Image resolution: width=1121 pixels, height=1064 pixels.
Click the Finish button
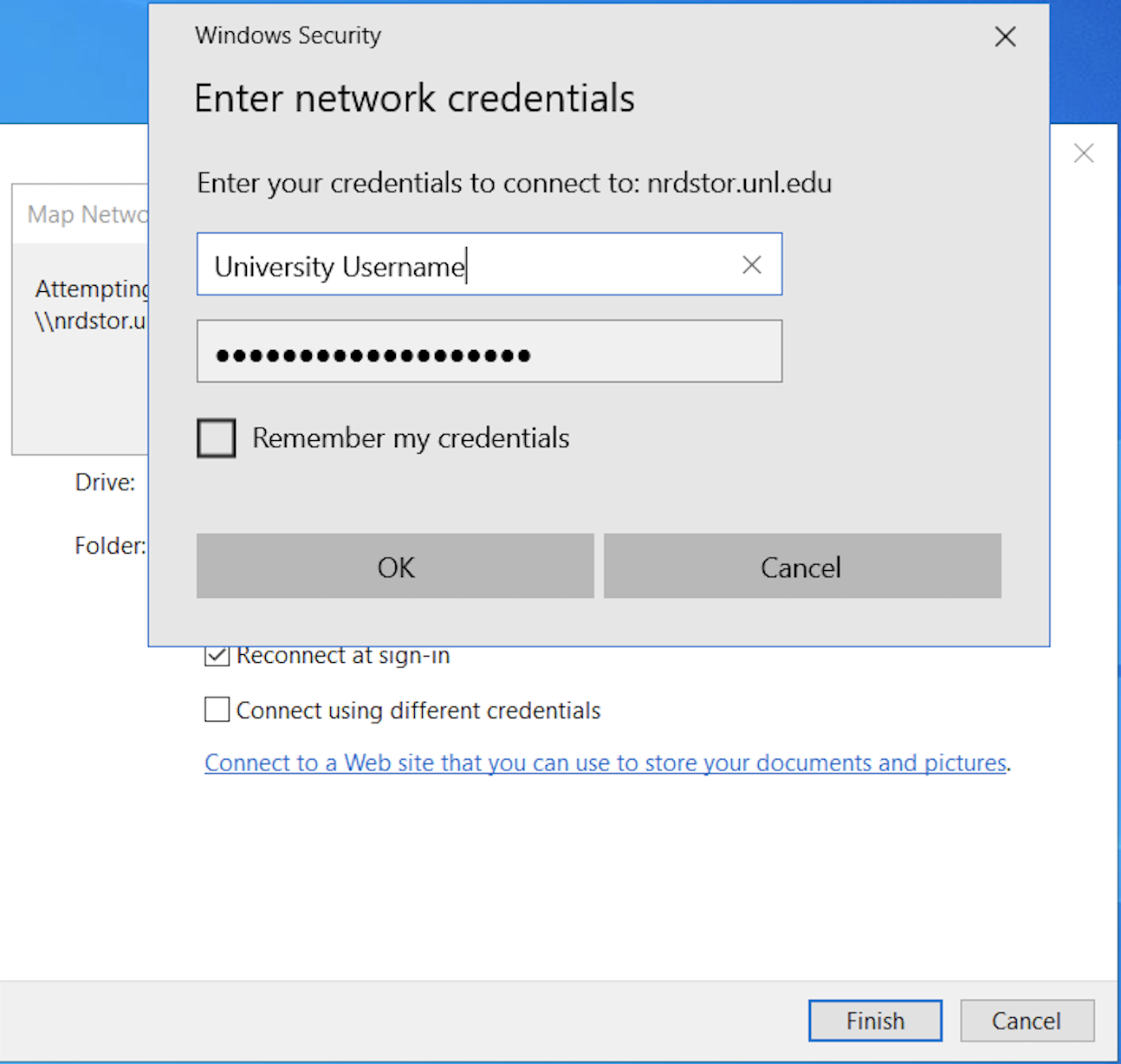[875, 1021]
